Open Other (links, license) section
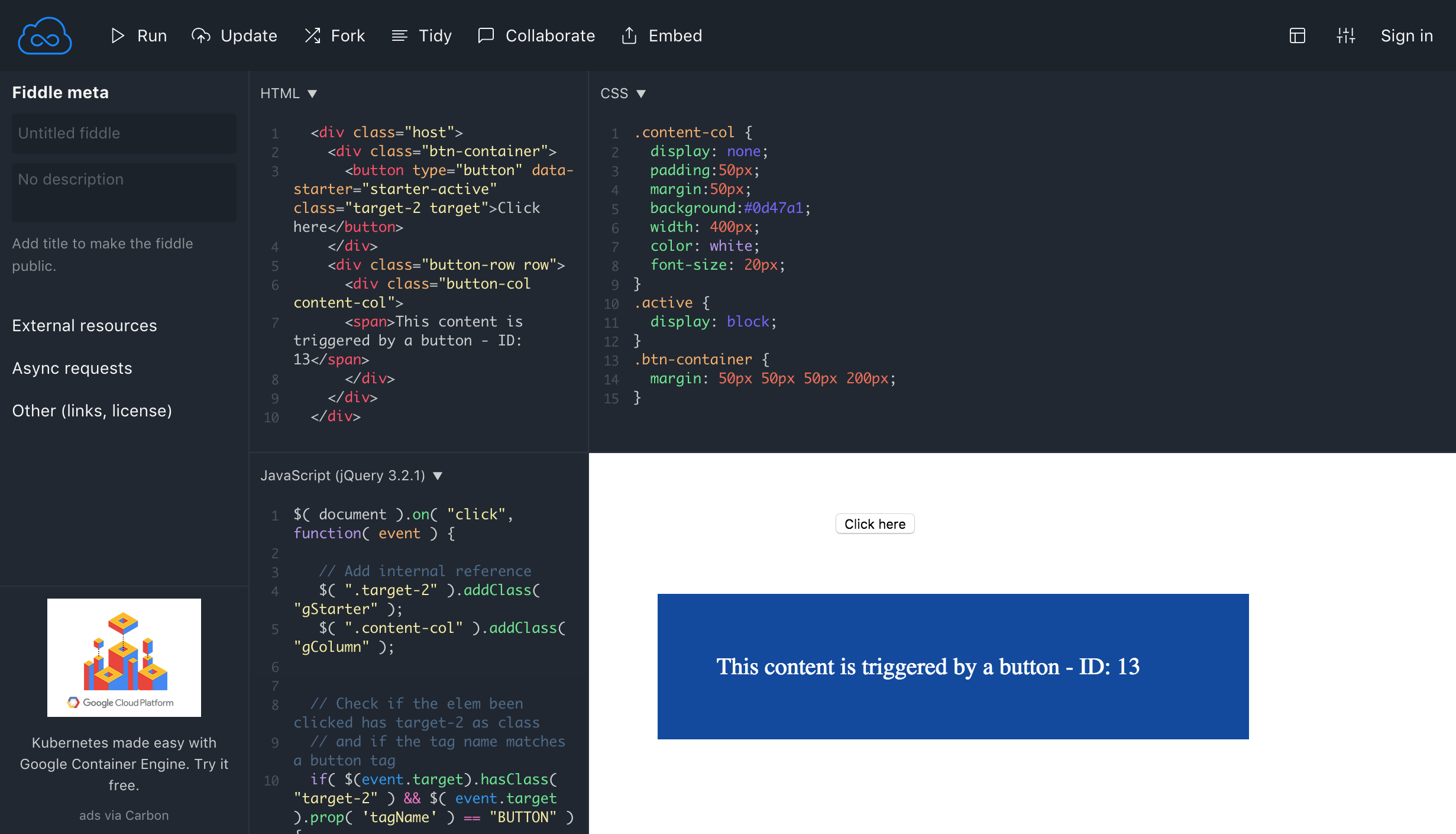 92,410
